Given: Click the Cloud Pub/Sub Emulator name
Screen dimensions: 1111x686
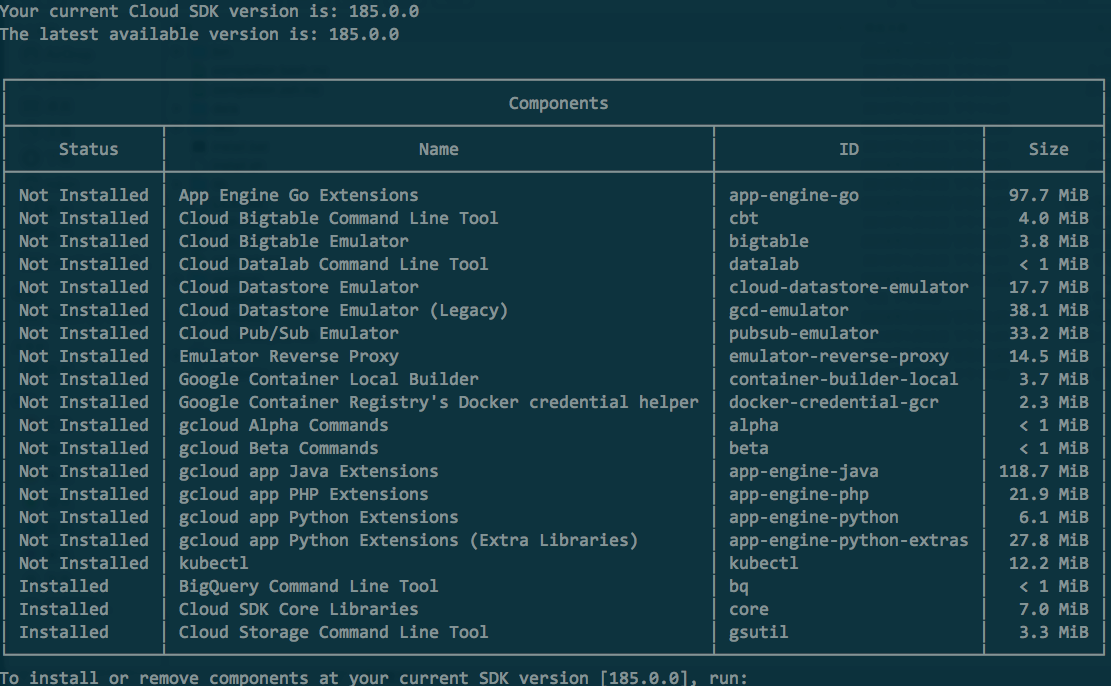Looking at the screenshot, I should (288, 333).
